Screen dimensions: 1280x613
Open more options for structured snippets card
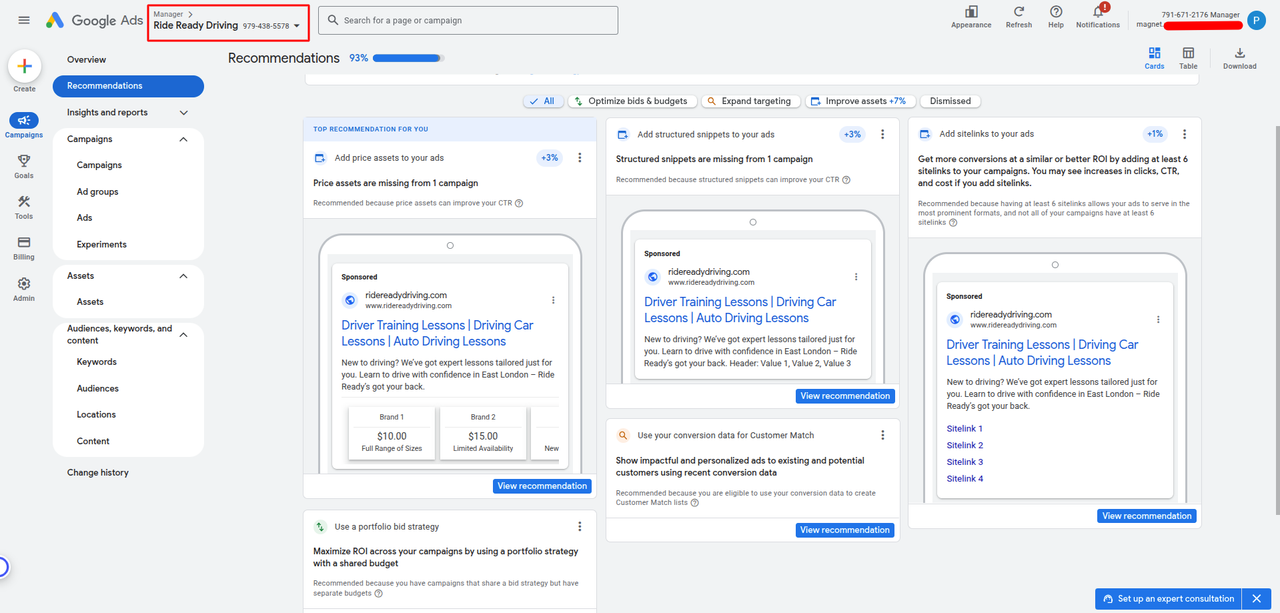882,134
